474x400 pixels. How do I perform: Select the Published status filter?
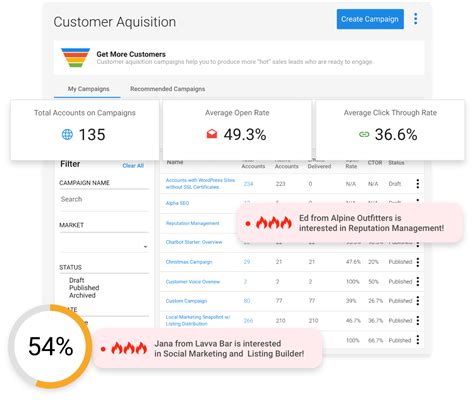pos(84,288)
